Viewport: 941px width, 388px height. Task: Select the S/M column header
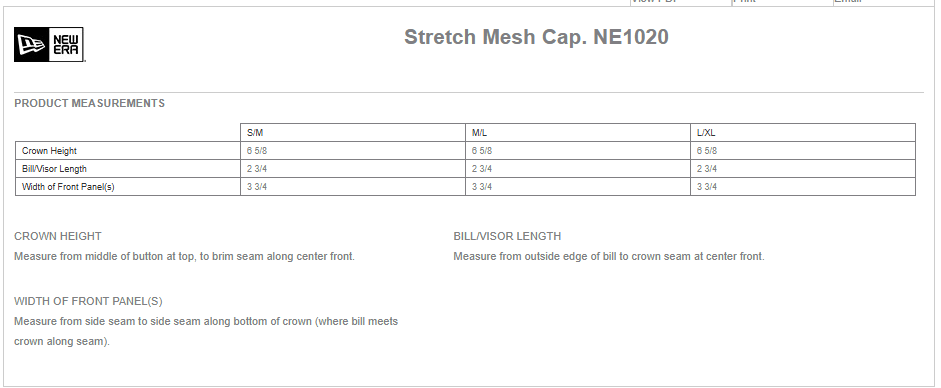click(353, 133)
